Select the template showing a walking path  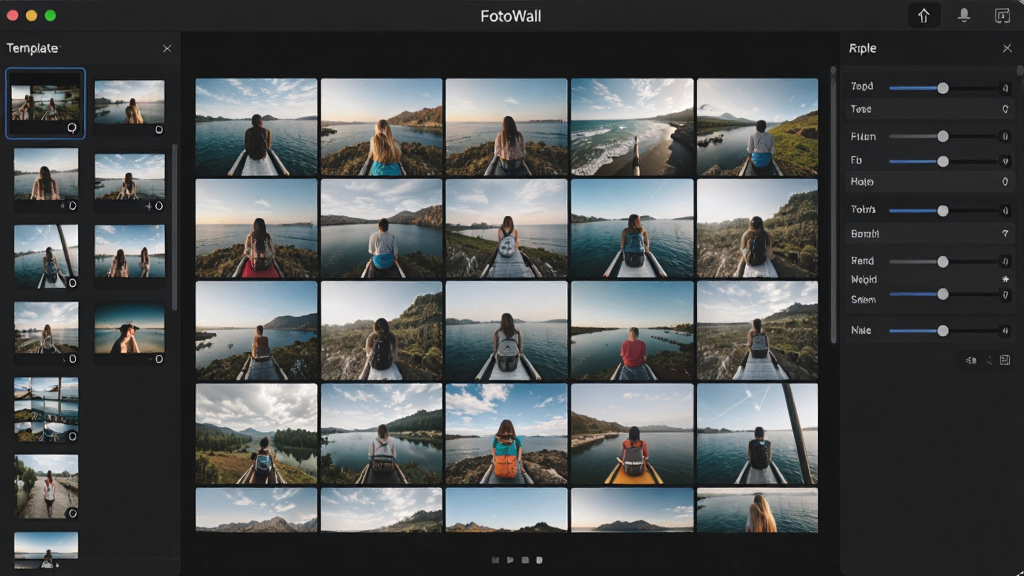click(46, 487)
